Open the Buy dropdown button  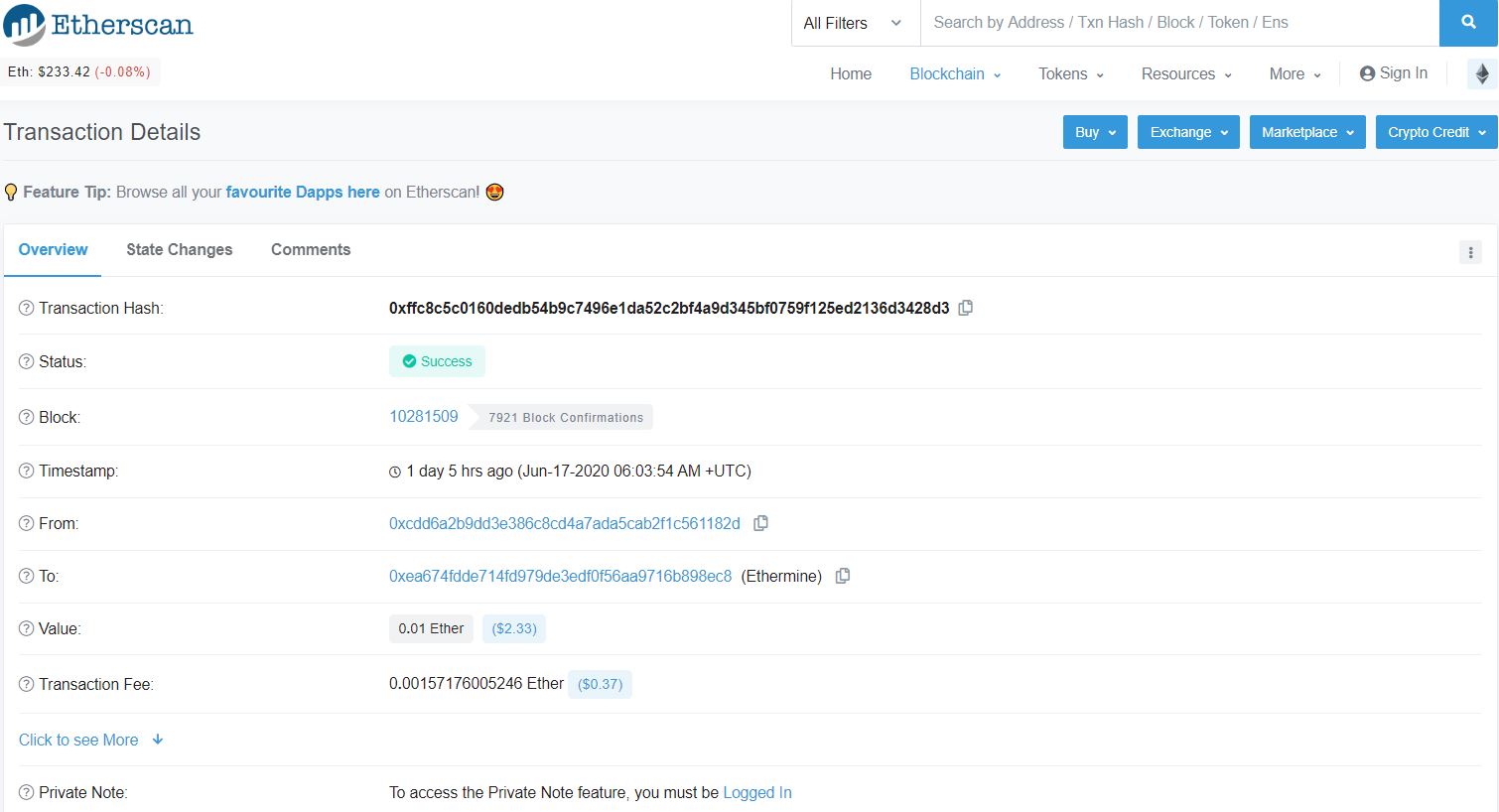[x=1095, y=132]
